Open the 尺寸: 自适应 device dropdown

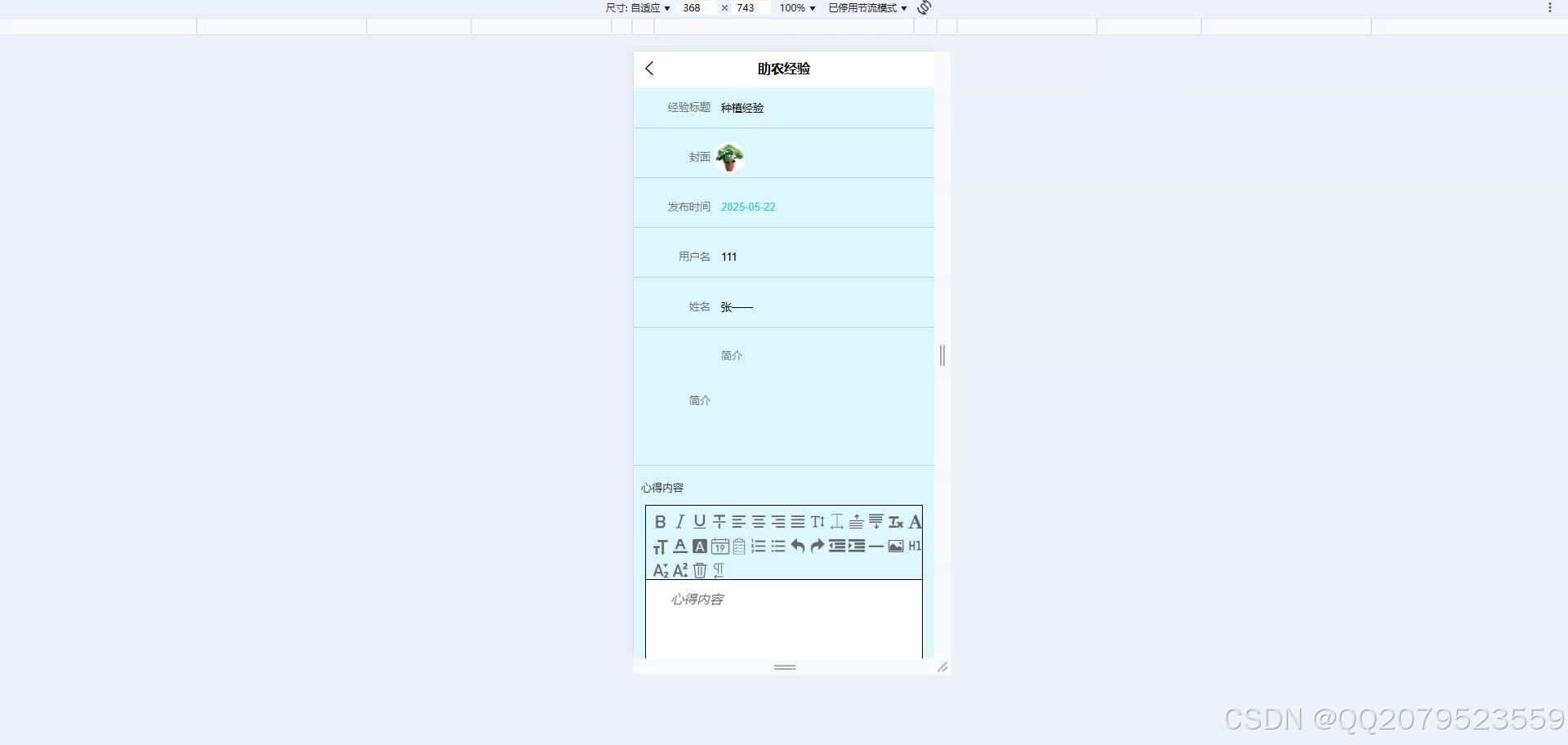pos(638,8)
